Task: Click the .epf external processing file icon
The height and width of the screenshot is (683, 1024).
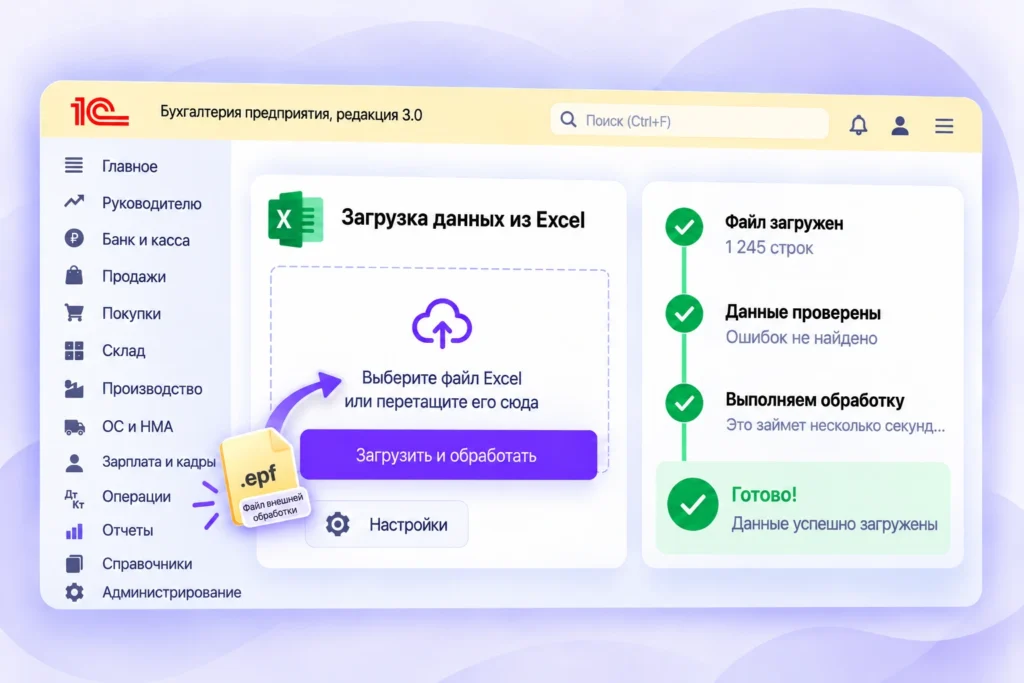Action: pos(263,479)
